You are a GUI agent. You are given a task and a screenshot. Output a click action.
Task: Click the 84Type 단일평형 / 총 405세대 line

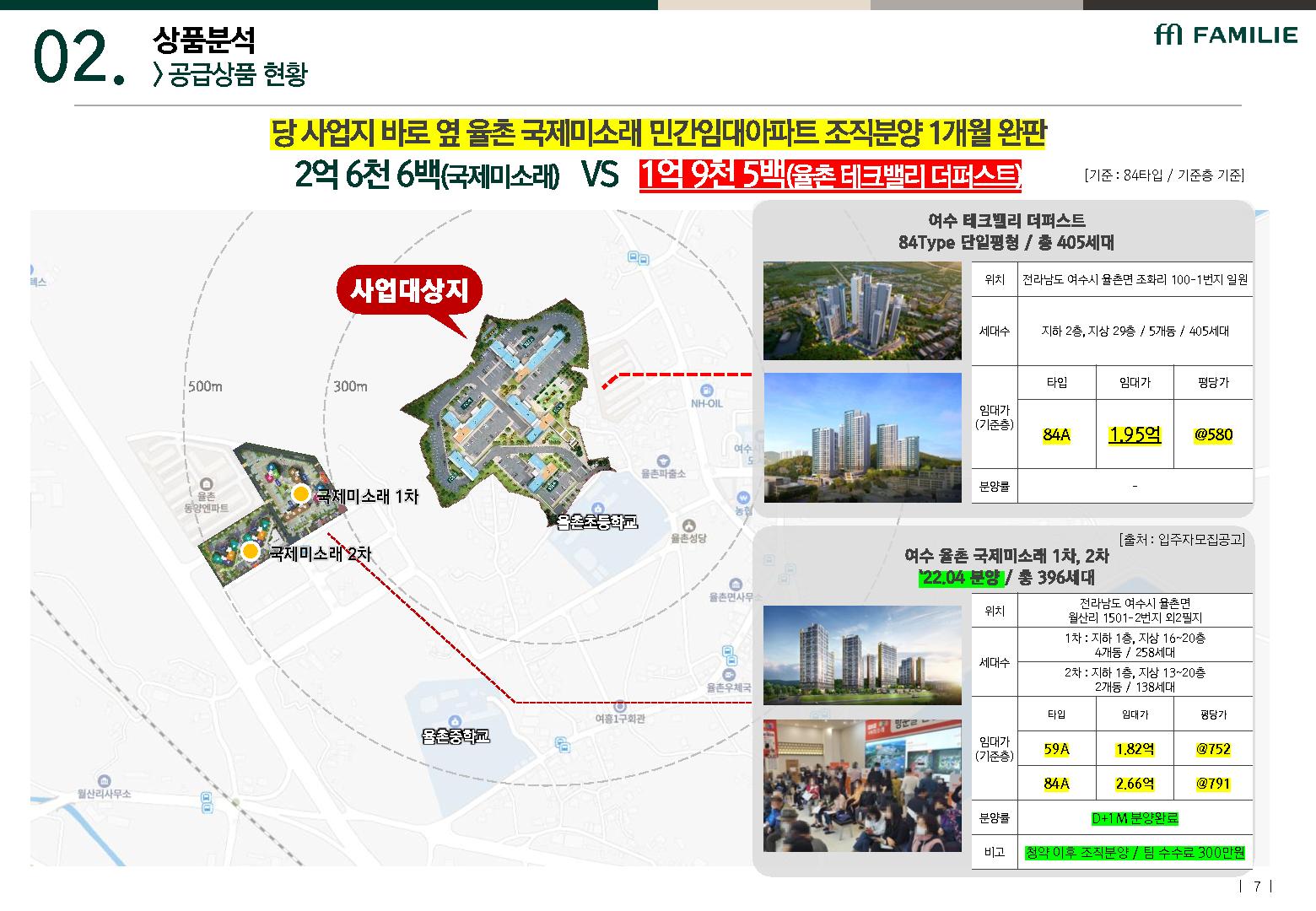point(1006,243)
